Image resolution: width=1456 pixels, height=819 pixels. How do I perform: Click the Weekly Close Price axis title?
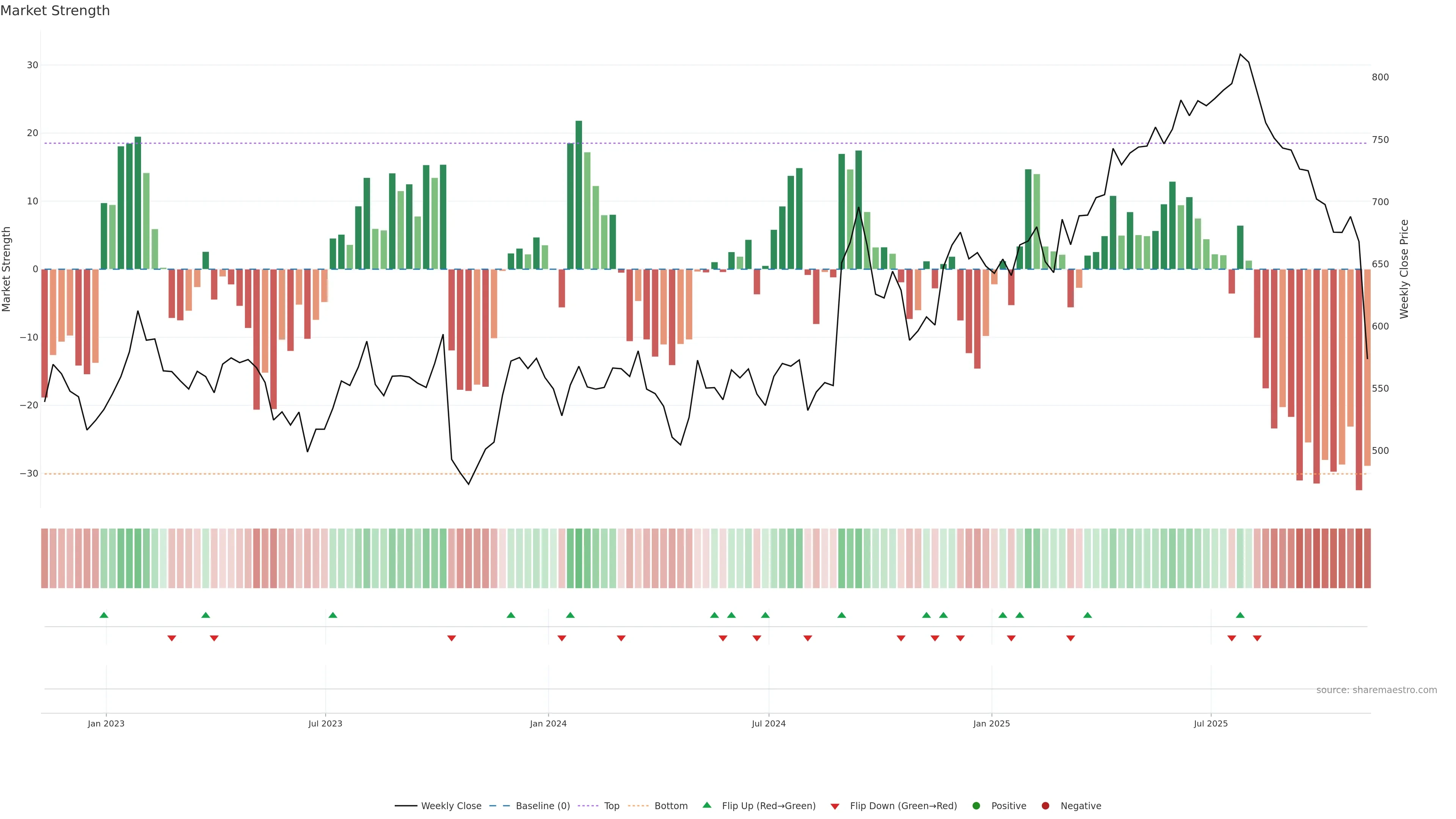click(x=1404, y=269)
